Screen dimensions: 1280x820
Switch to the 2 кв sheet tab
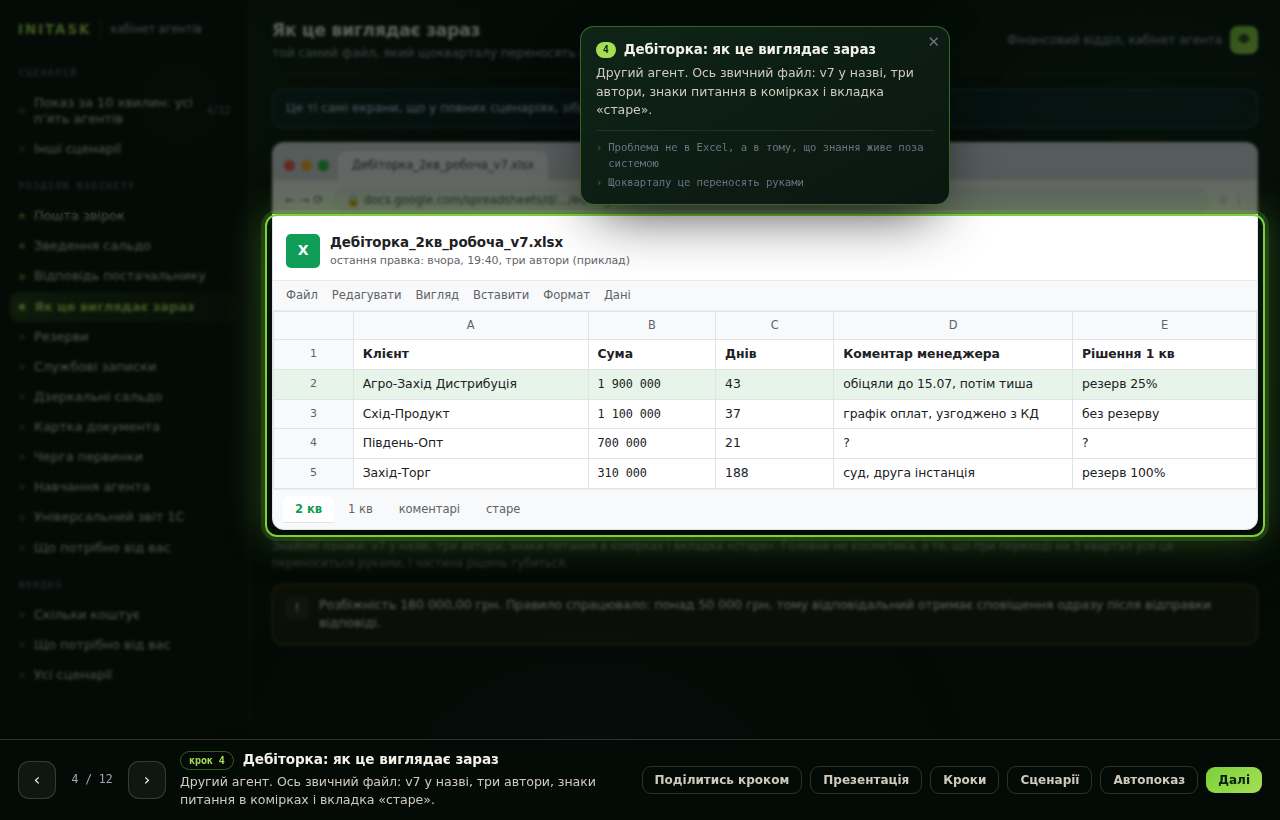coord(309,509)
